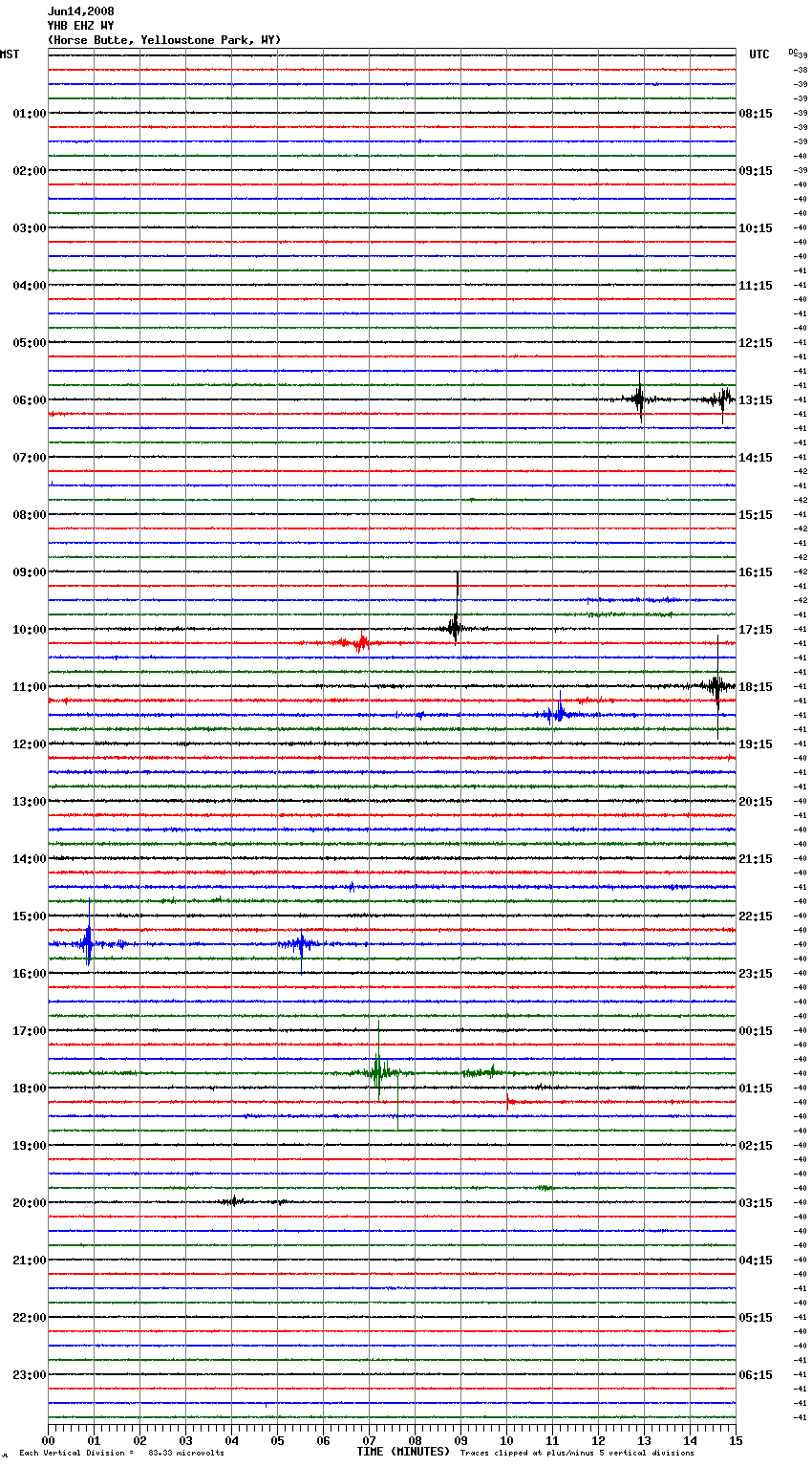Click the 01:15 UTC time label
812x1466 pixels.
(x=756, y=1089)
